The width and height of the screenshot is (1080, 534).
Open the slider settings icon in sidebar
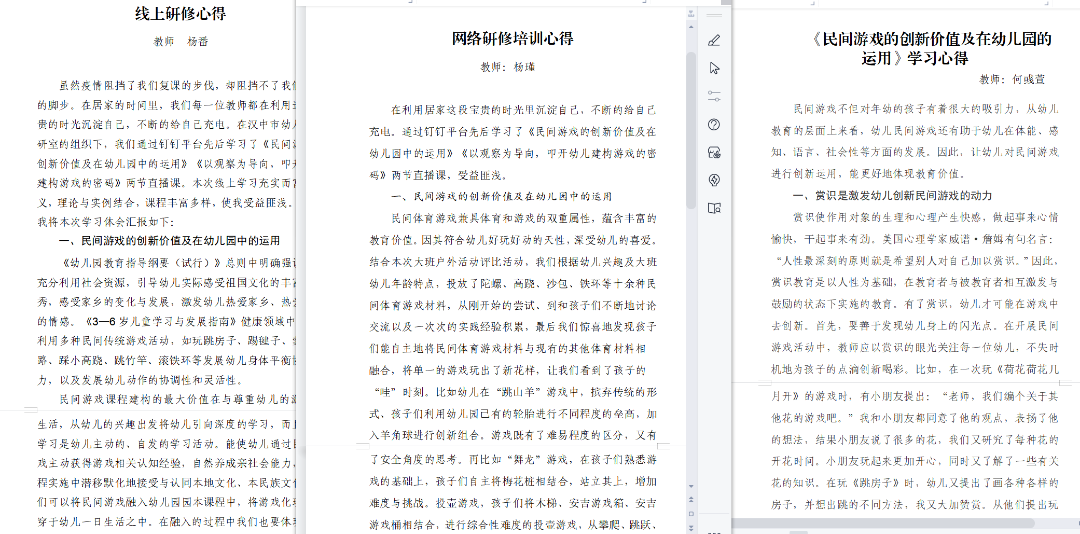click(714, 96)
